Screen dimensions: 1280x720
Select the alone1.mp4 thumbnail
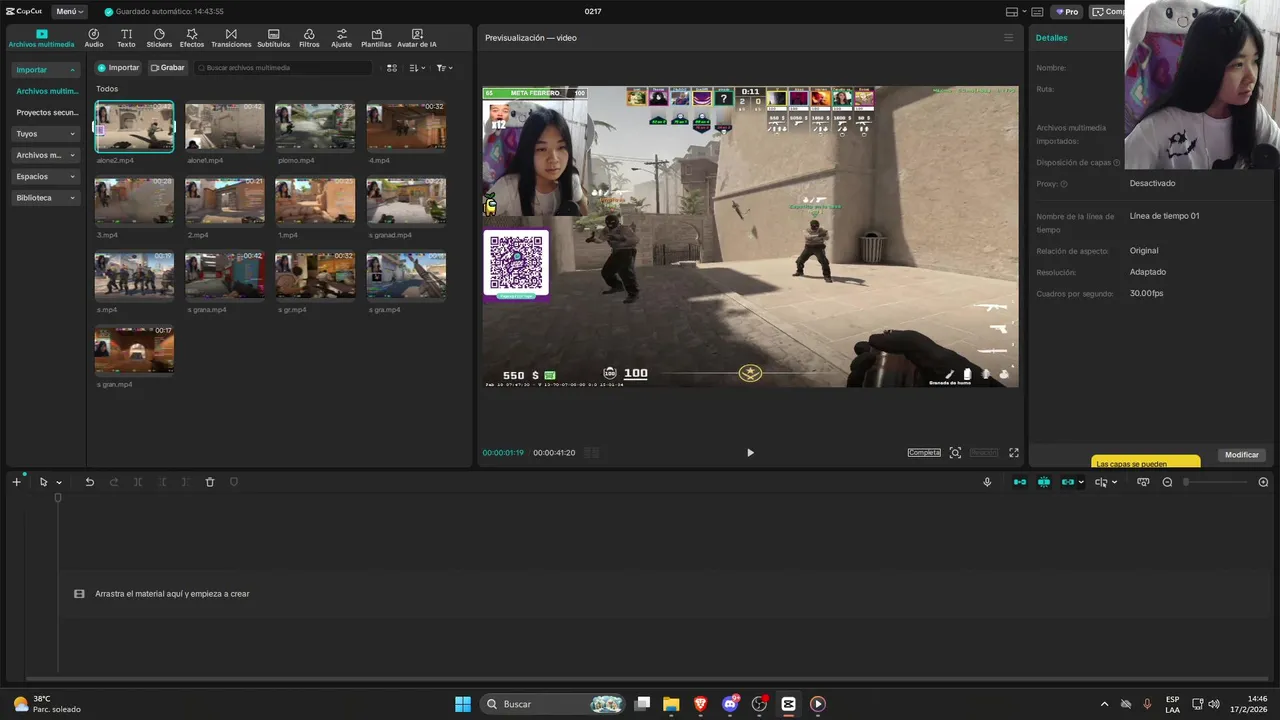[x=225, y=126]
